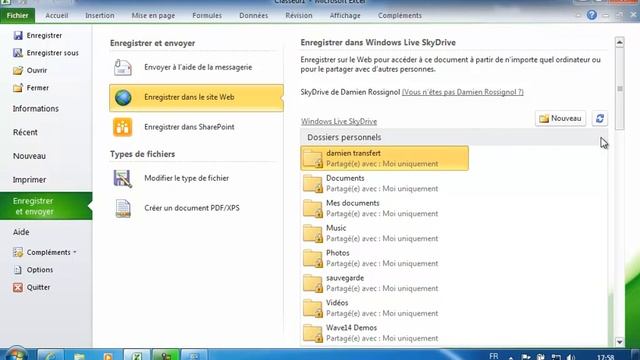
Task: Open the Imprimer section
Action: 29,180
